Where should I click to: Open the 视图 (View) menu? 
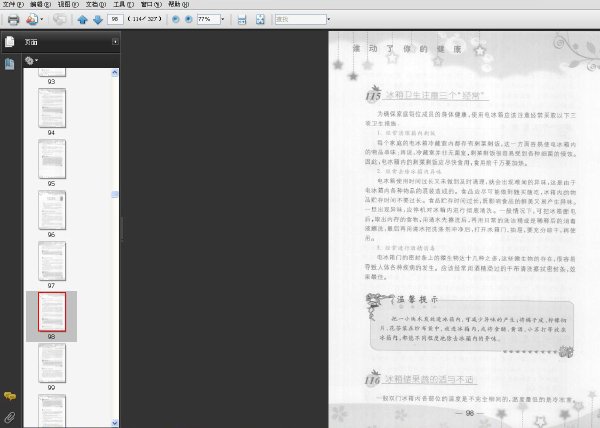[68, 4]
